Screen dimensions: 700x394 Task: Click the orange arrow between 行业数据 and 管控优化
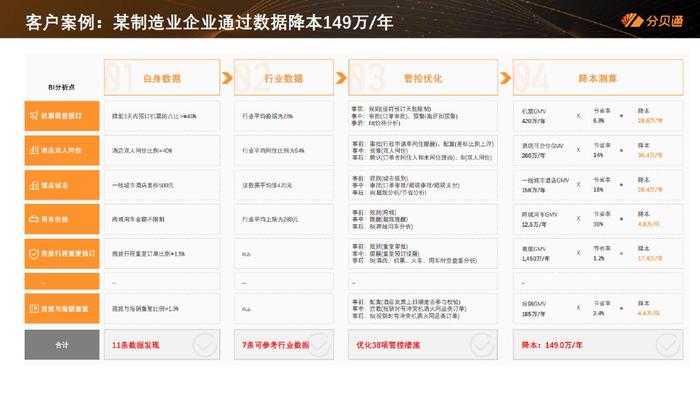pos(341,78)
